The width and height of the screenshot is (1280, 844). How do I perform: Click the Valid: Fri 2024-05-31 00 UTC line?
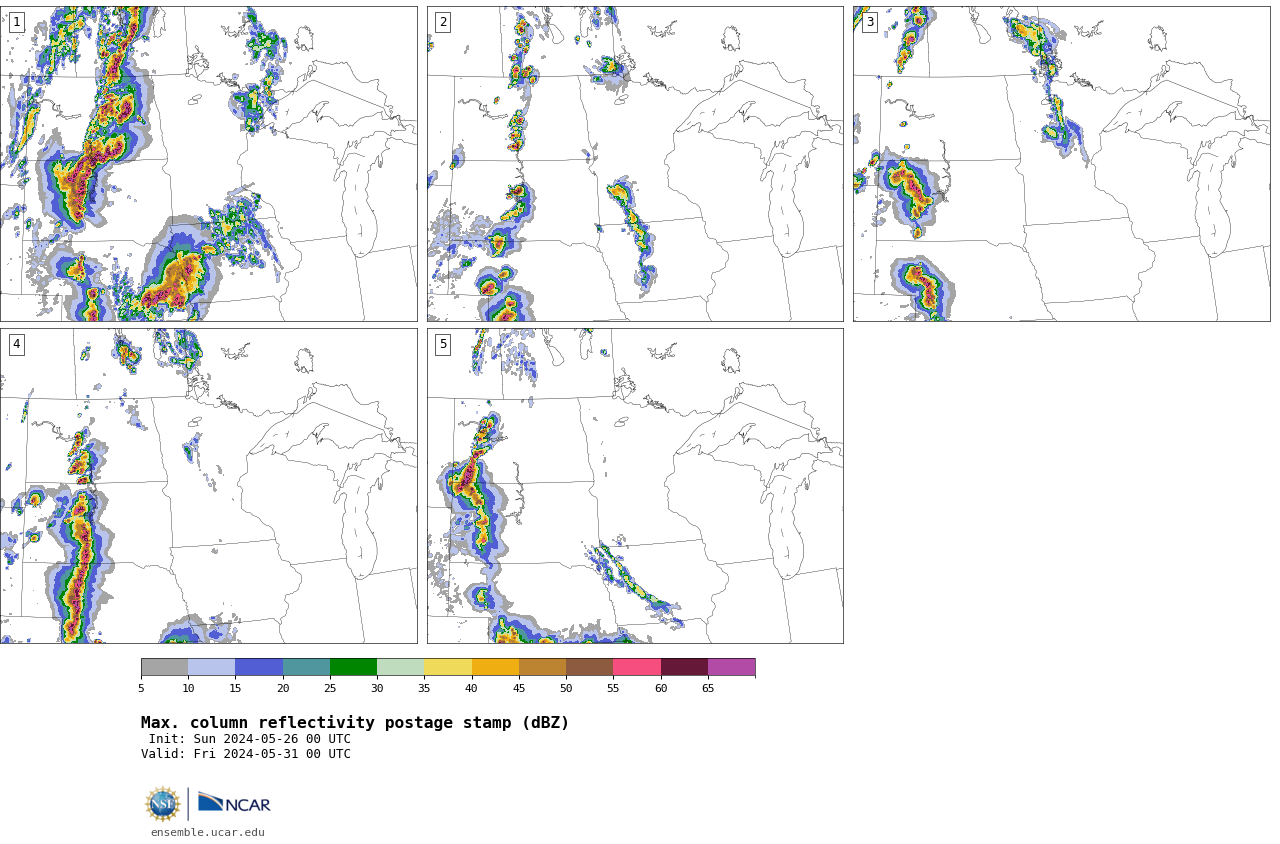pyautogui.click(x=246, y=754)
